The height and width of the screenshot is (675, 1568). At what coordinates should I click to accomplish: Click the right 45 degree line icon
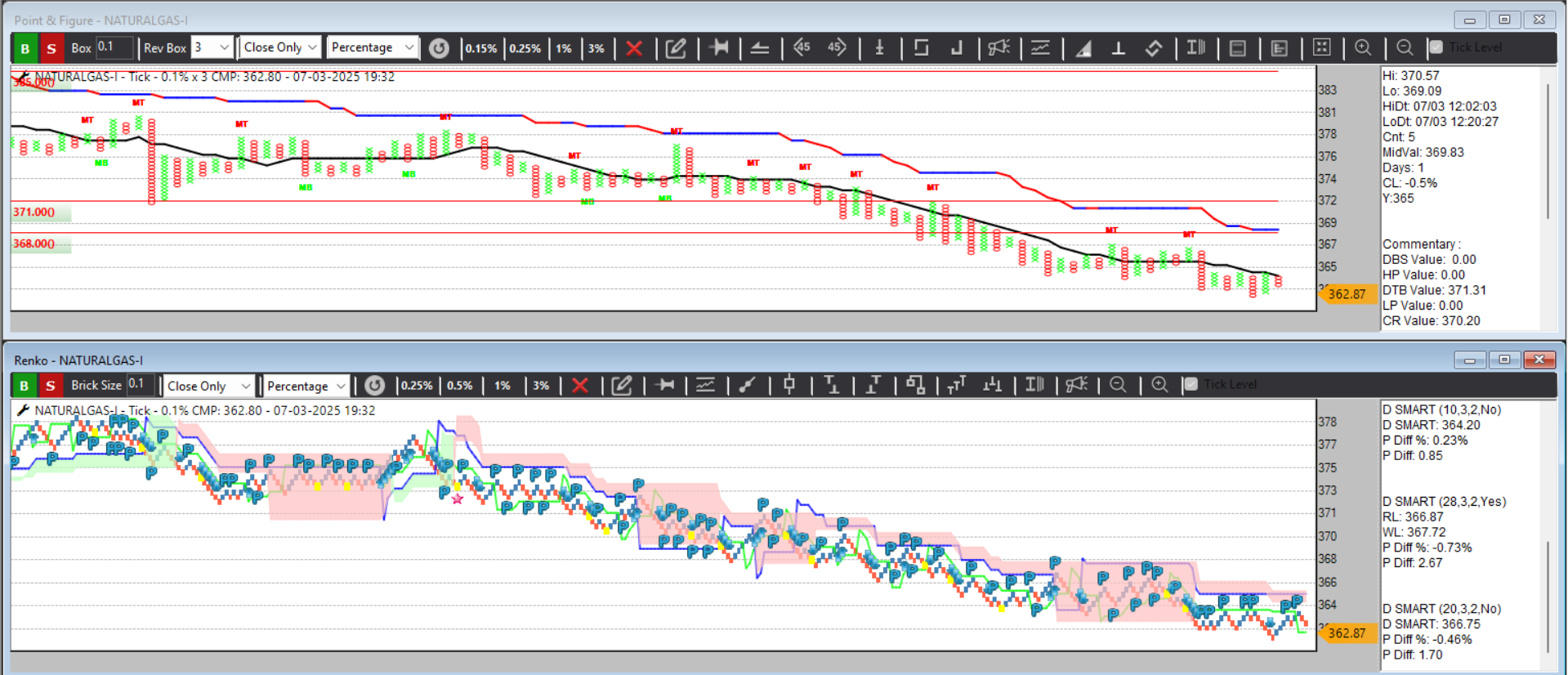click(837, 47)
